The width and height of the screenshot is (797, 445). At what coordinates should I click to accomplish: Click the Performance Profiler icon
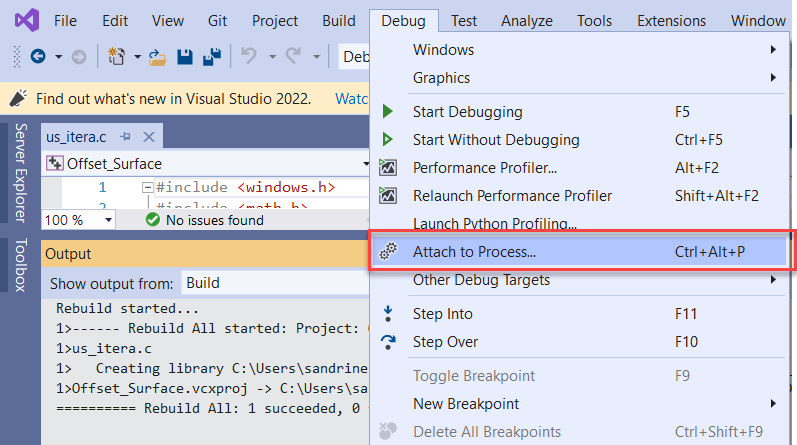[388, 167]
